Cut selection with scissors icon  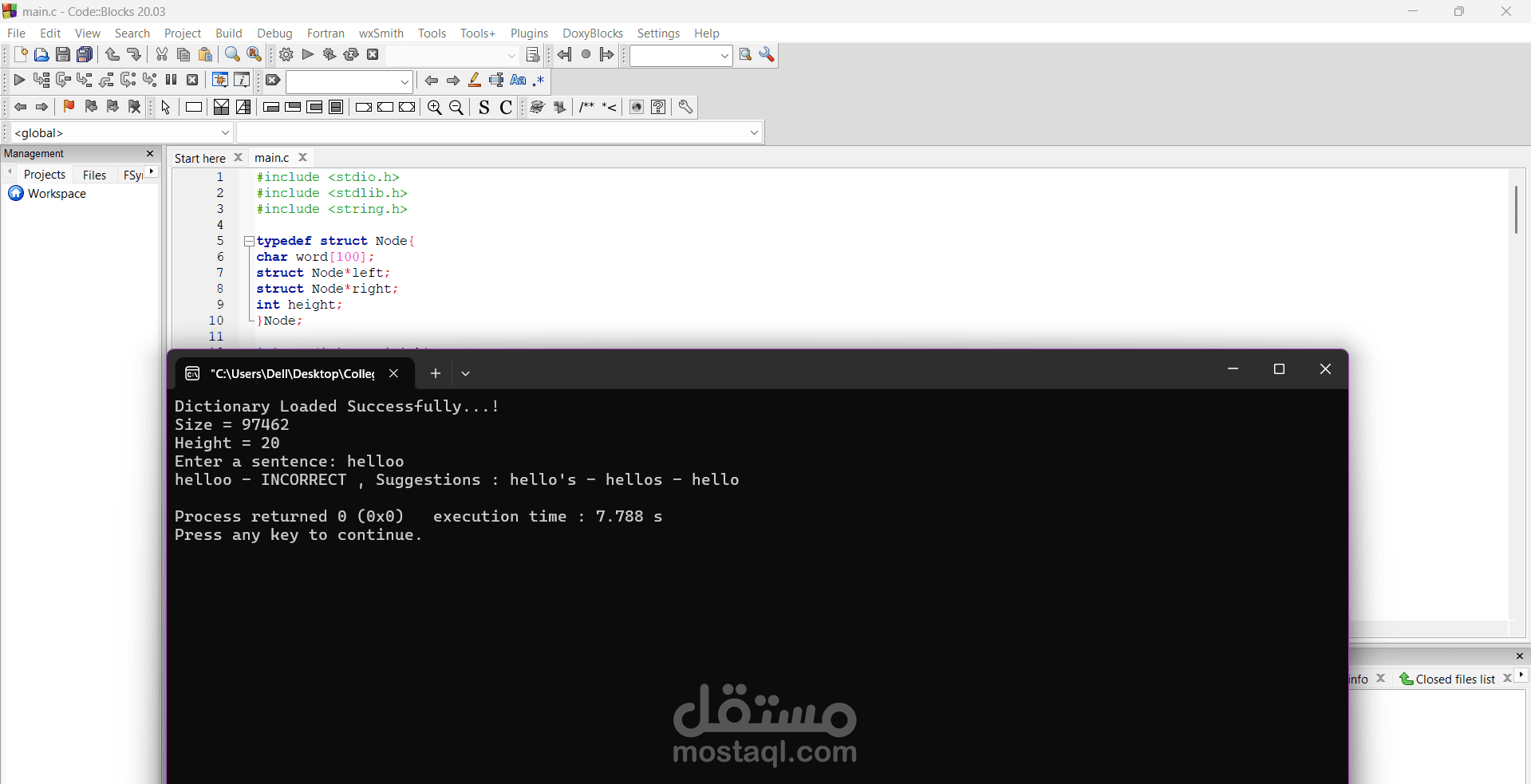(x=162, y=55)
